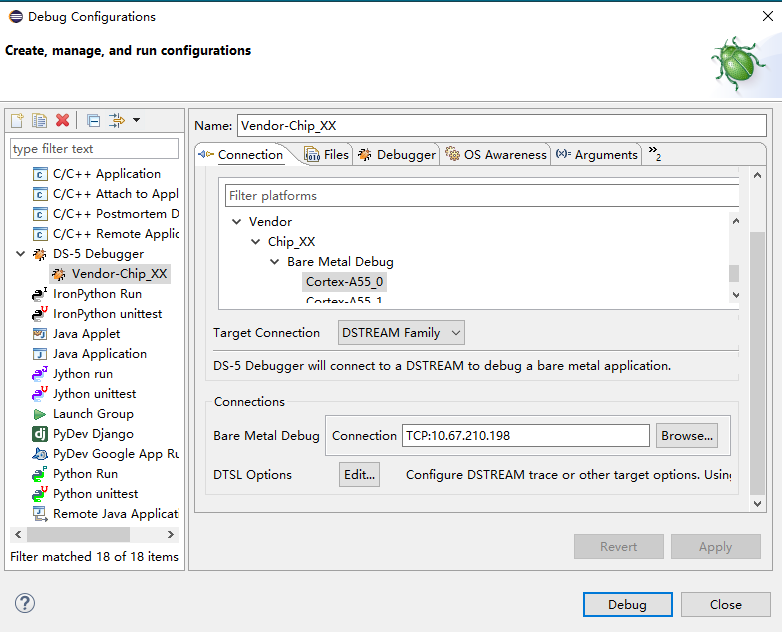Click the Connection TCP address field

pyautogui.click(x=525, y=436)
